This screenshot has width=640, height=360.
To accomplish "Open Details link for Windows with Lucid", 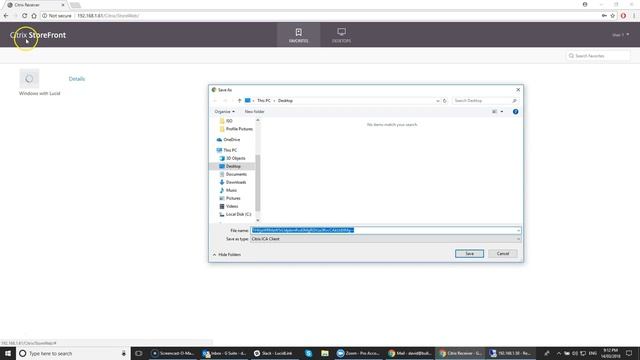I will 77,79.
